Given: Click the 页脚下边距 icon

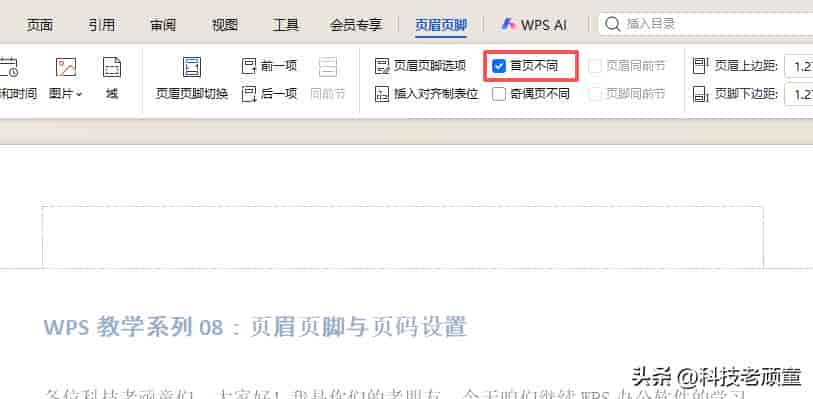Looking at the screenshot, I should click(x=700, y=94).
